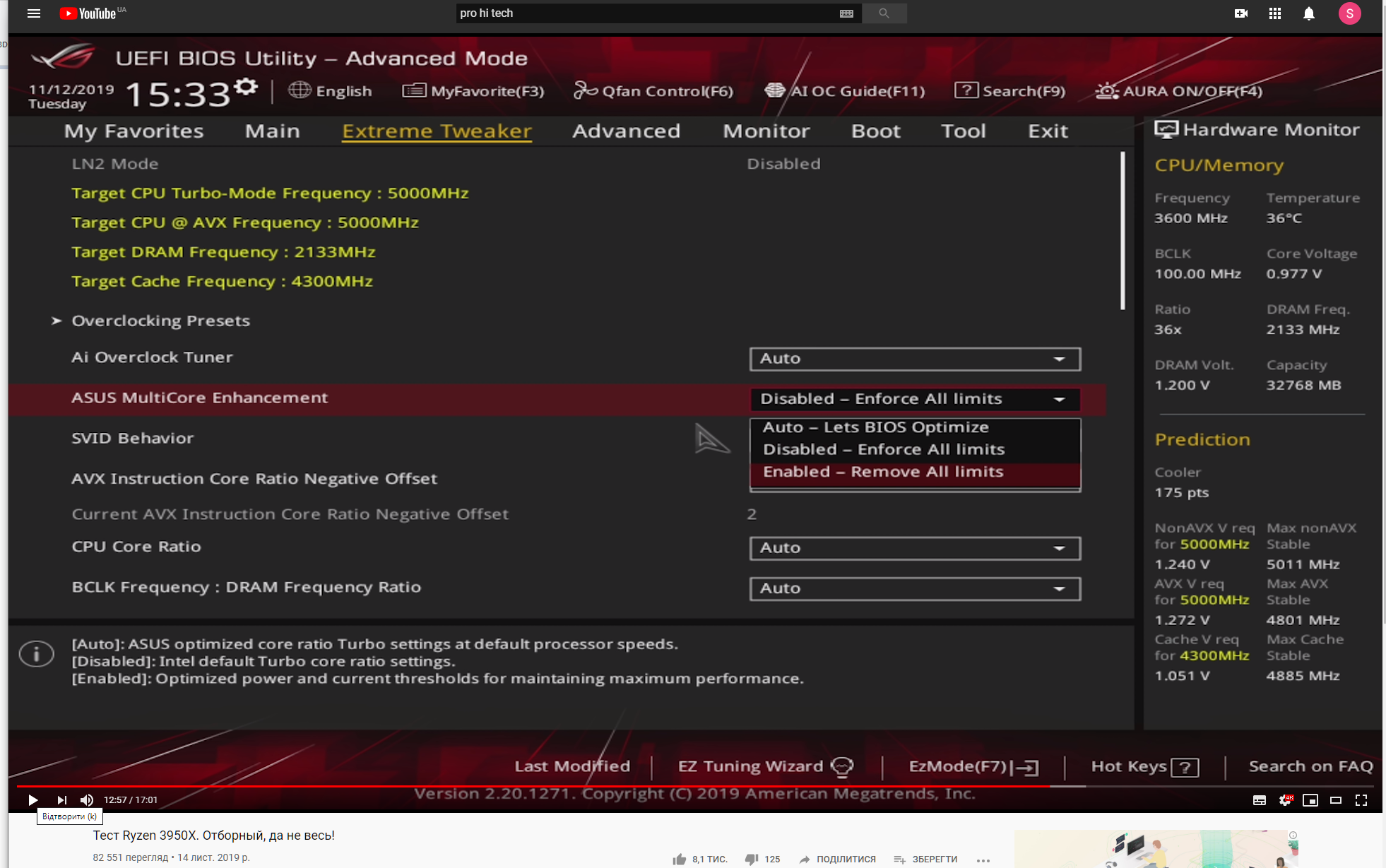Switch to the Monitor BIOS tab

[x=766, y=131]
